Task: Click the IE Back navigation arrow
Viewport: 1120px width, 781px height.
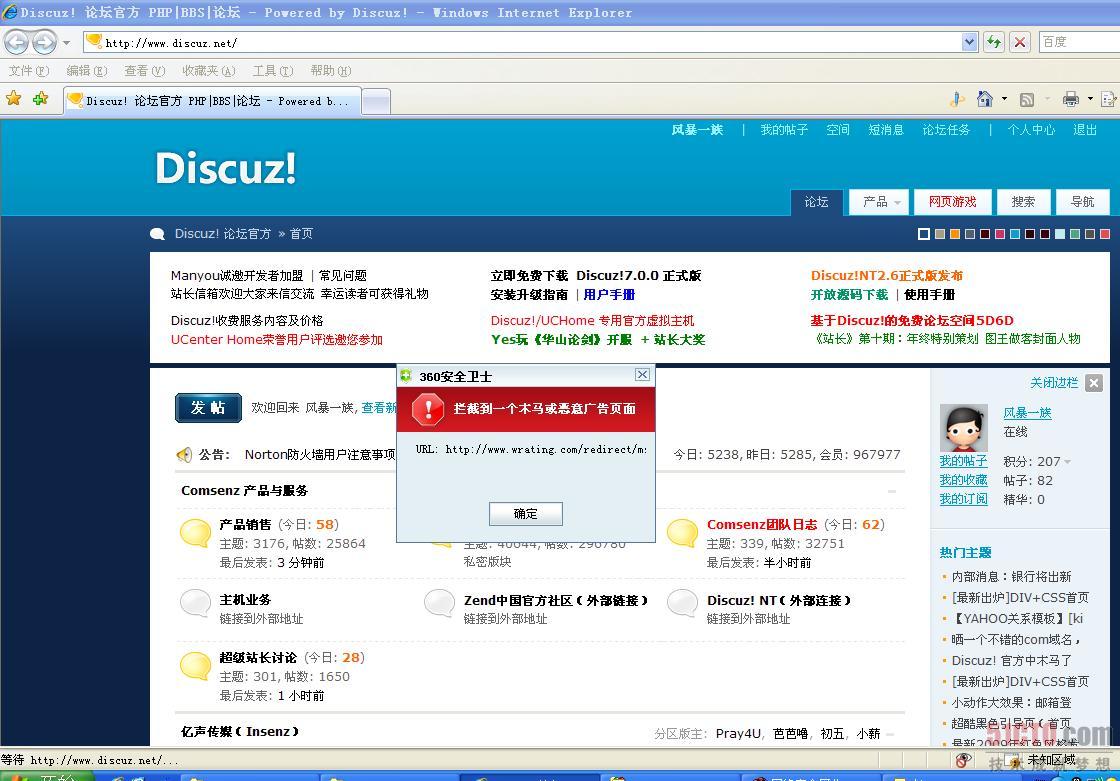Action: (x=17, y=42)
